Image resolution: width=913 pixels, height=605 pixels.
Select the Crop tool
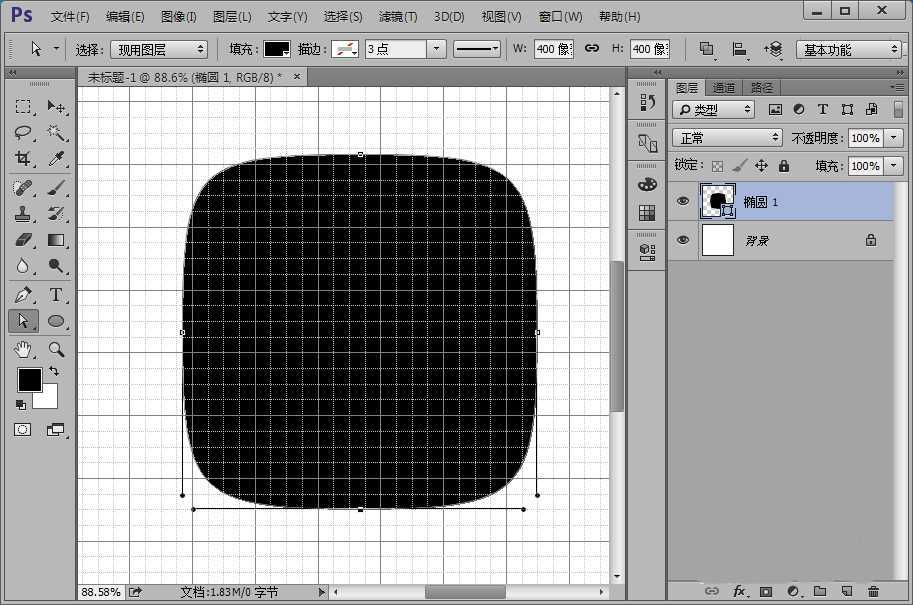point(24,159)
